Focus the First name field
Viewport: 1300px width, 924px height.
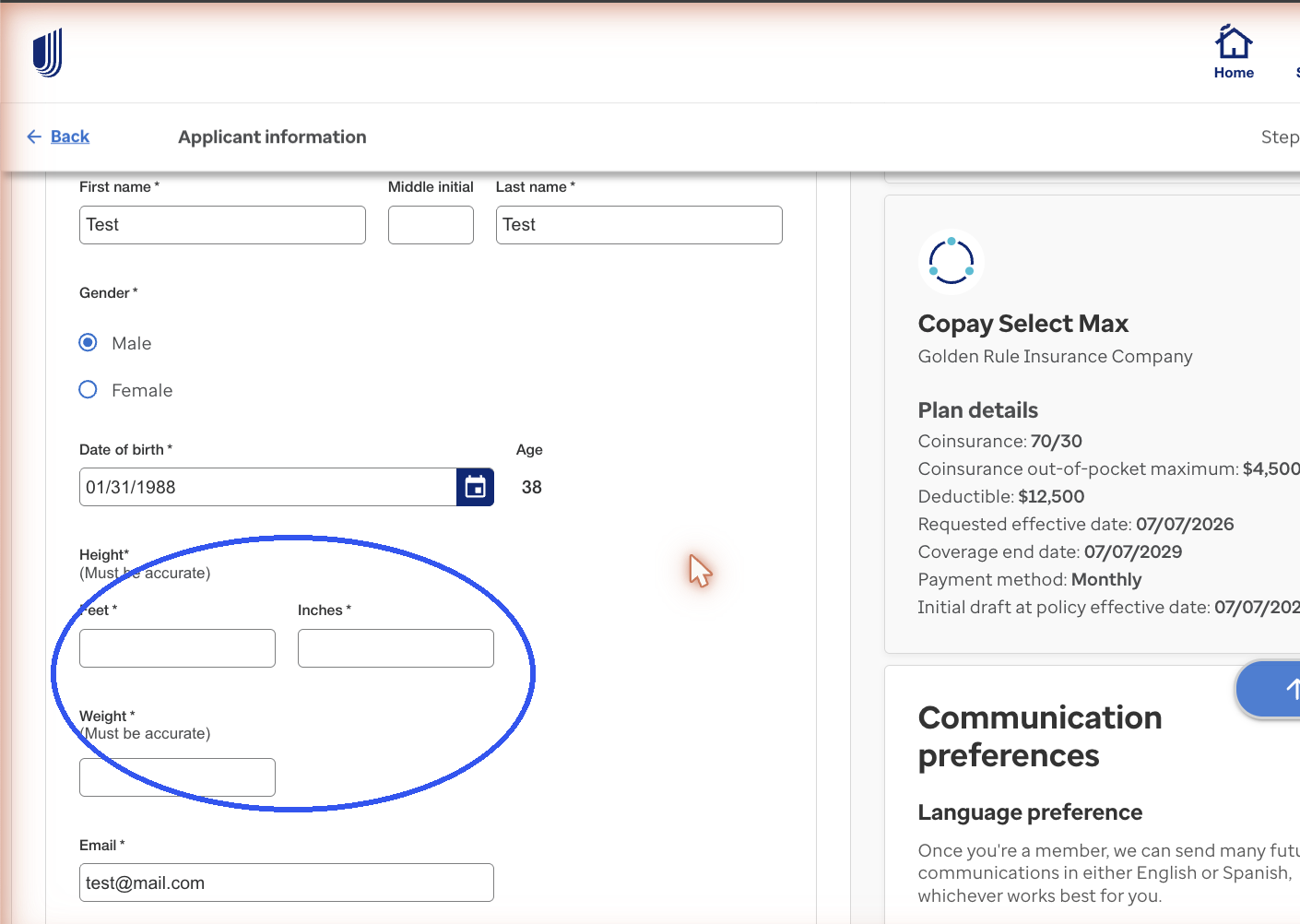222,225
